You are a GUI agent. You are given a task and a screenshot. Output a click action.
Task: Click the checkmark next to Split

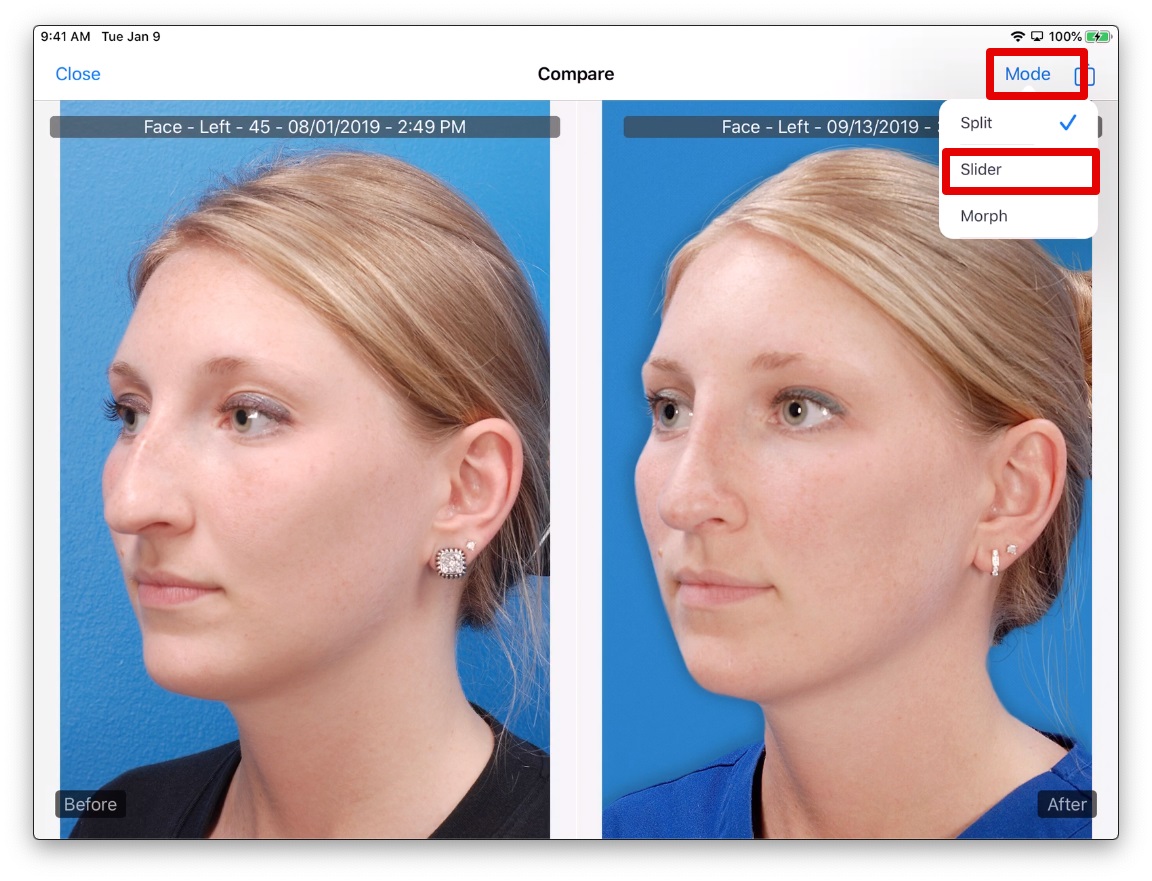[1068, 122]
